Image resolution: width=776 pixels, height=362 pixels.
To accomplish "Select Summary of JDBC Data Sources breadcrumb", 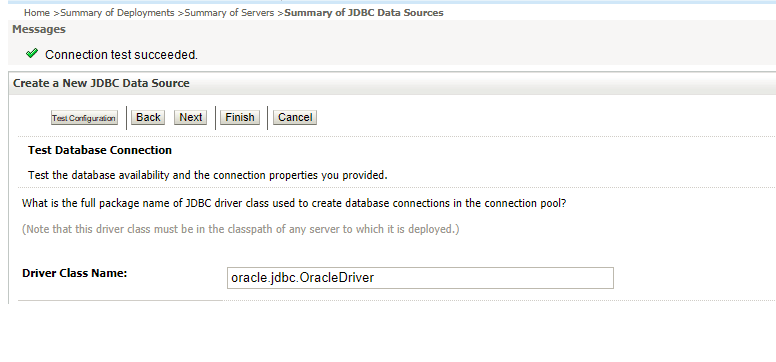I will (x=364, y=13).
